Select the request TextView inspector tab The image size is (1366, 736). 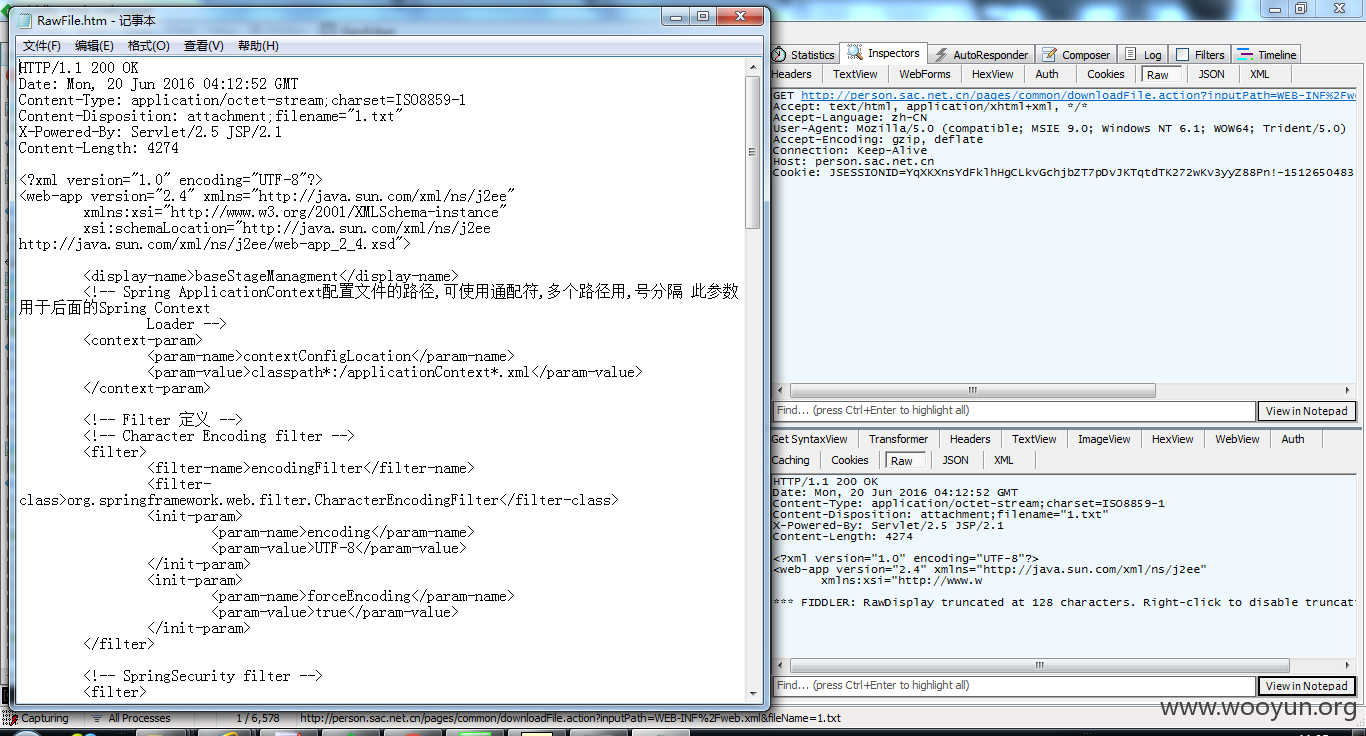[855, 74]
